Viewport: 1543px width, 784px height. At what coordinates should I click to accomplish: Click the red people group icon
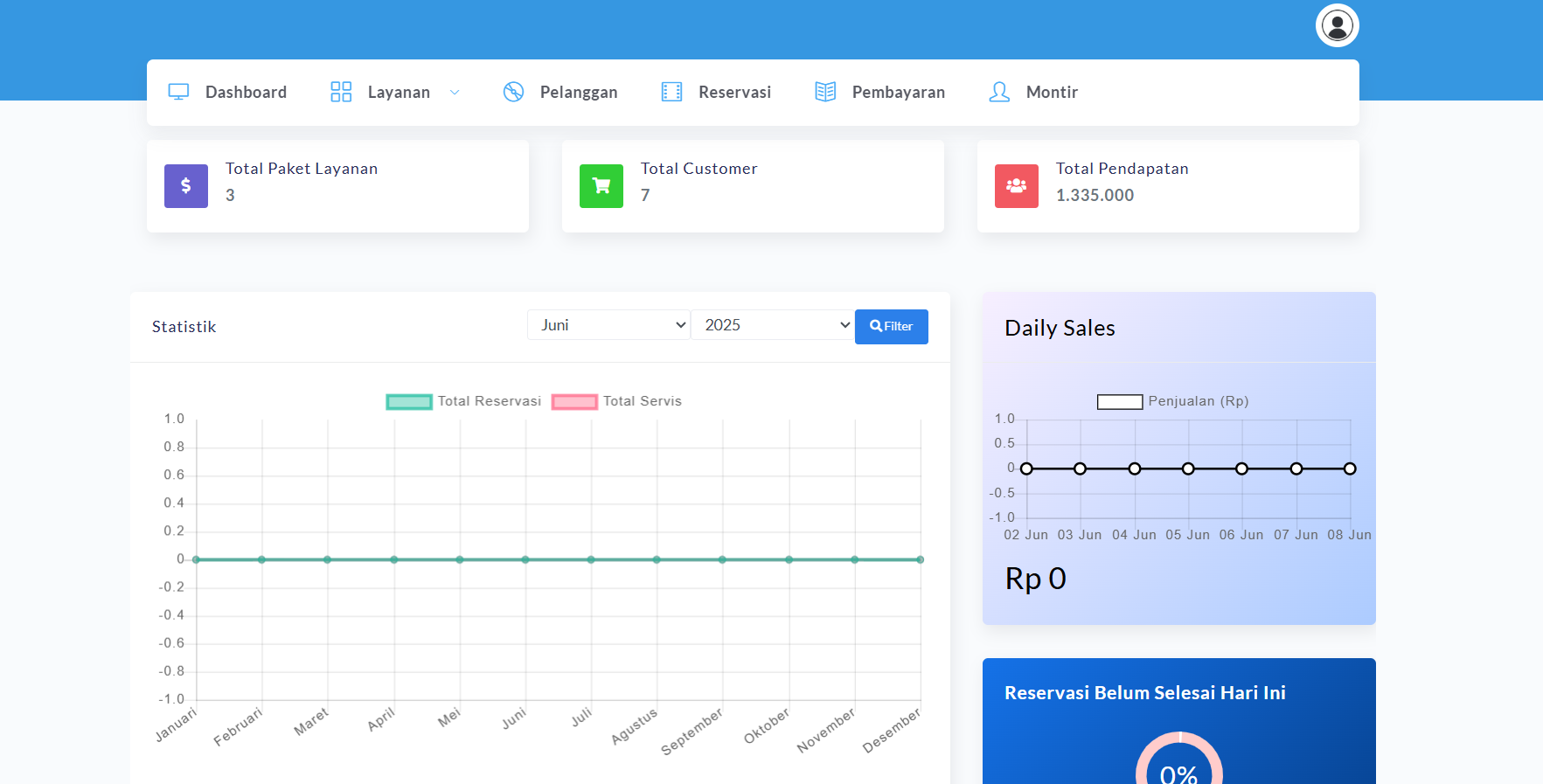click(x=1017, y=186)
